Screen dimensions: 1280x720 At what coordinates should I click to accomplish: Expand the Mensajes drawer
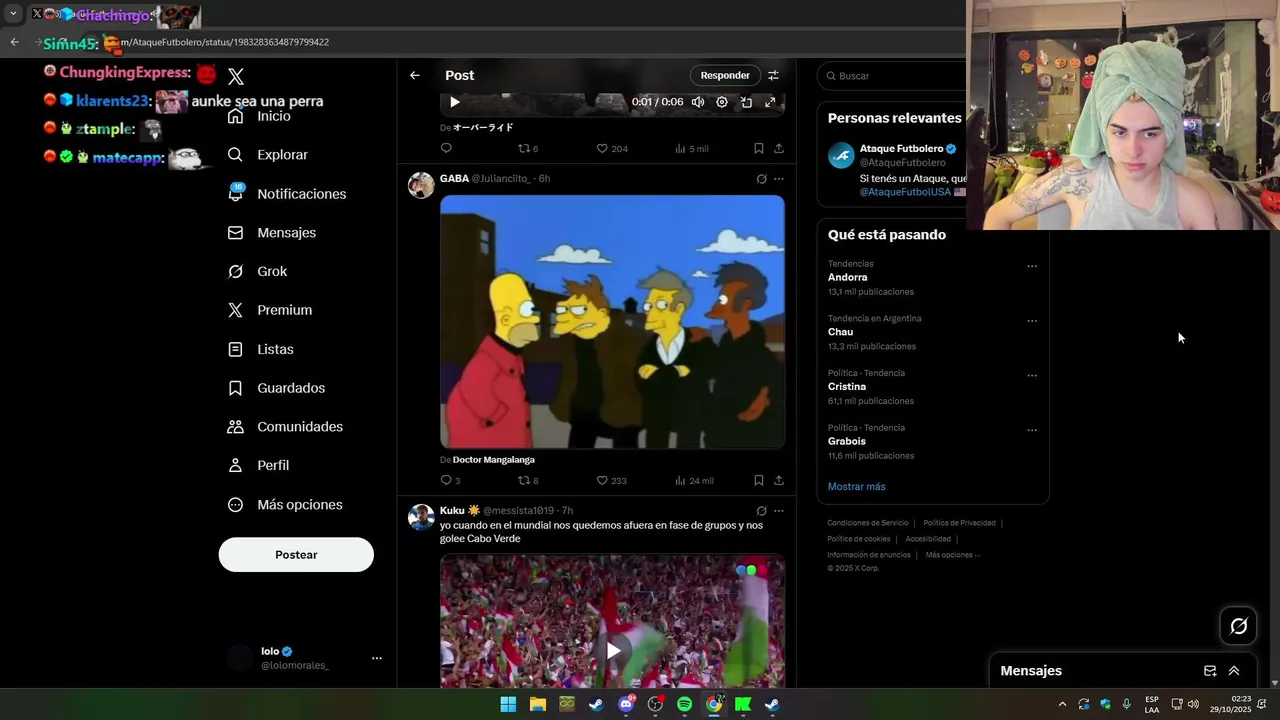1234,671
